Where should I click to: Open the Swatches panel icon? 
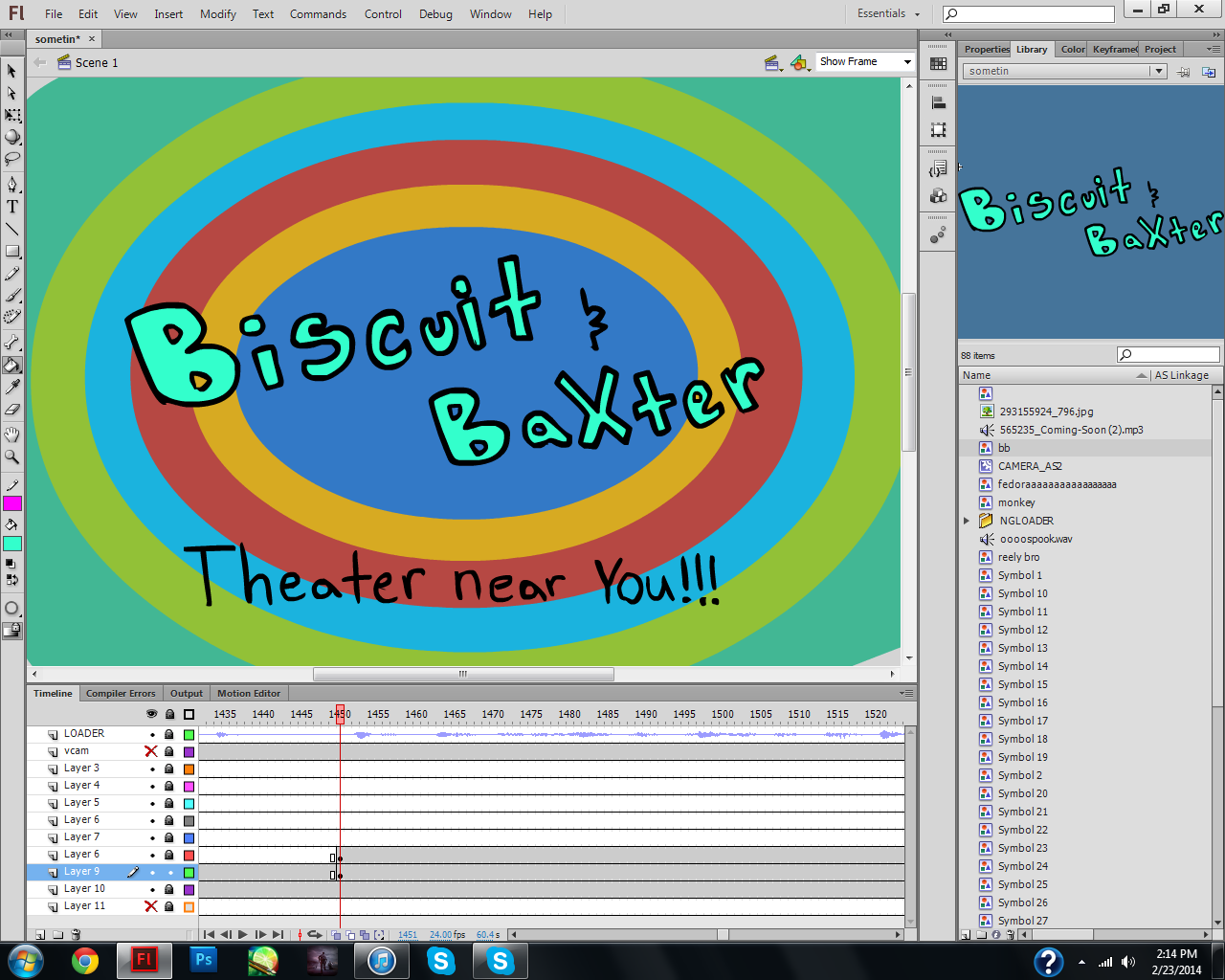click(938, 64)
